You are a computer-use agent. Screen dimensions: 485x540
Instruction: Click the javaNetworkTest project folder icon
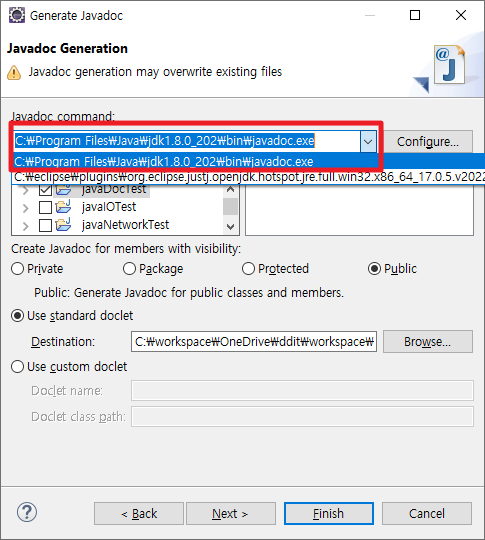pyautogui.click(x=63, y=225)
